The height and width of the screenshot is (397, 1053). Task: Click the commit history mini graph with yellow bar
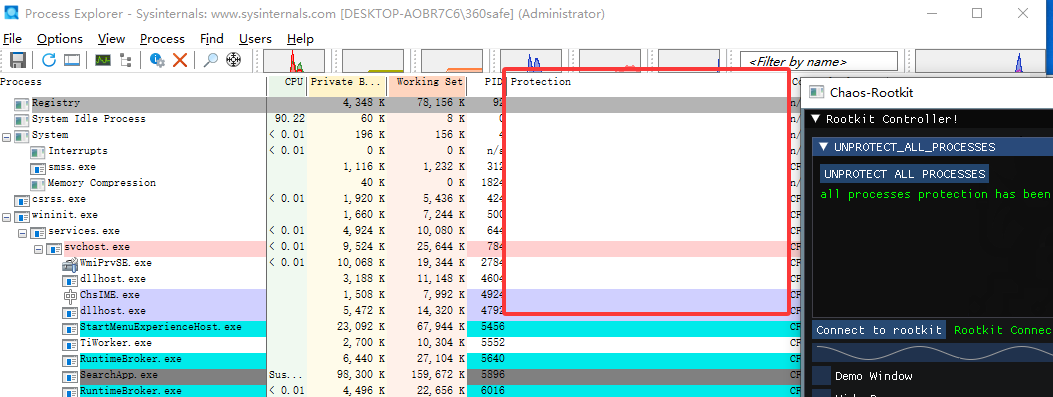[x=373, y=60]
